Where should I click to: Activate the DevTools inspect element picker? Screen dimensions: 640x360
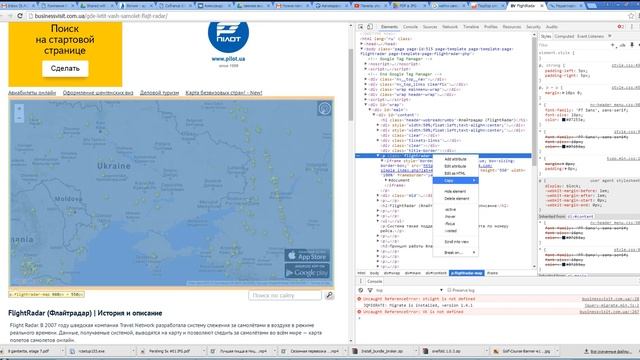(361, 27)
